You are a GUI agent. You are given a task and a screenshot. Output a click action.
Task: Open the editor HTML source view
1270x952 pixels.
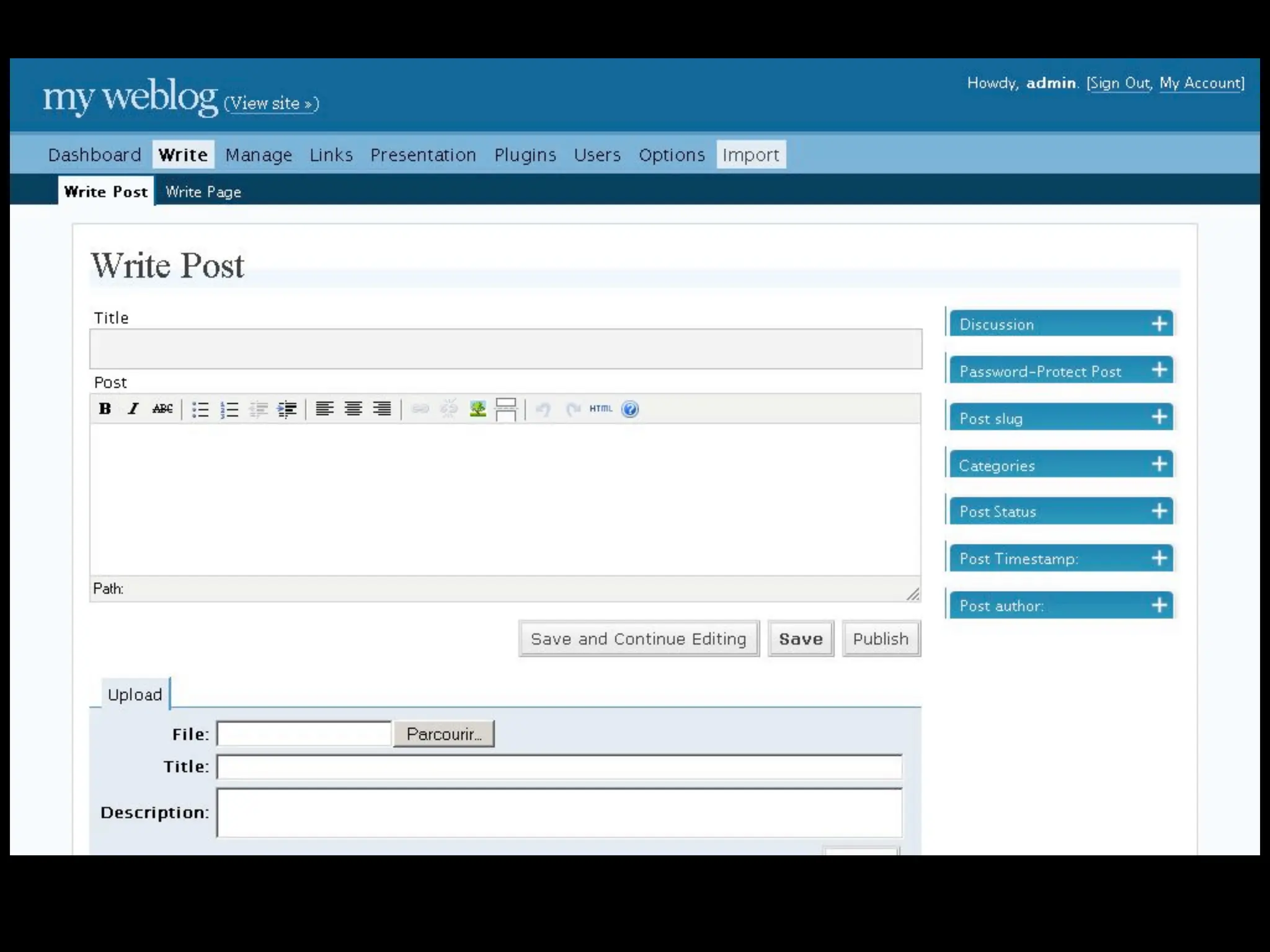pos(600,408)
